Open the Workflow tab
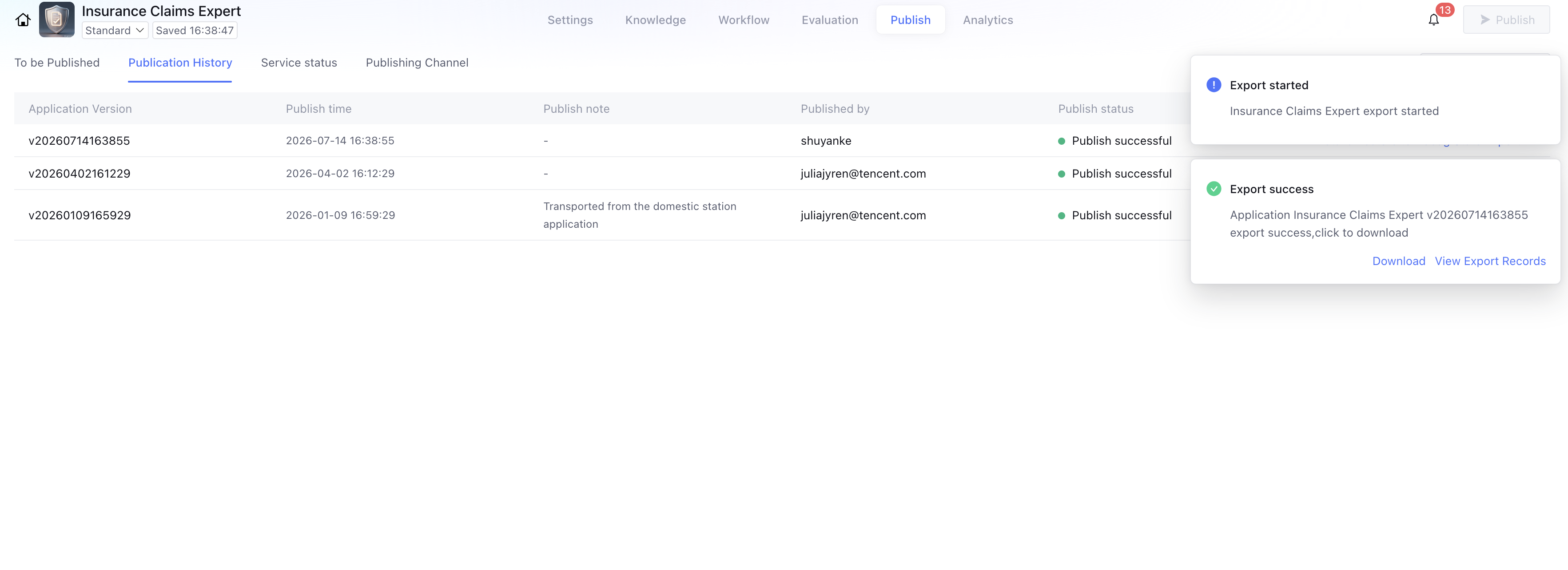This screenshot has width=1568, height=570. [x=743, y=20]
